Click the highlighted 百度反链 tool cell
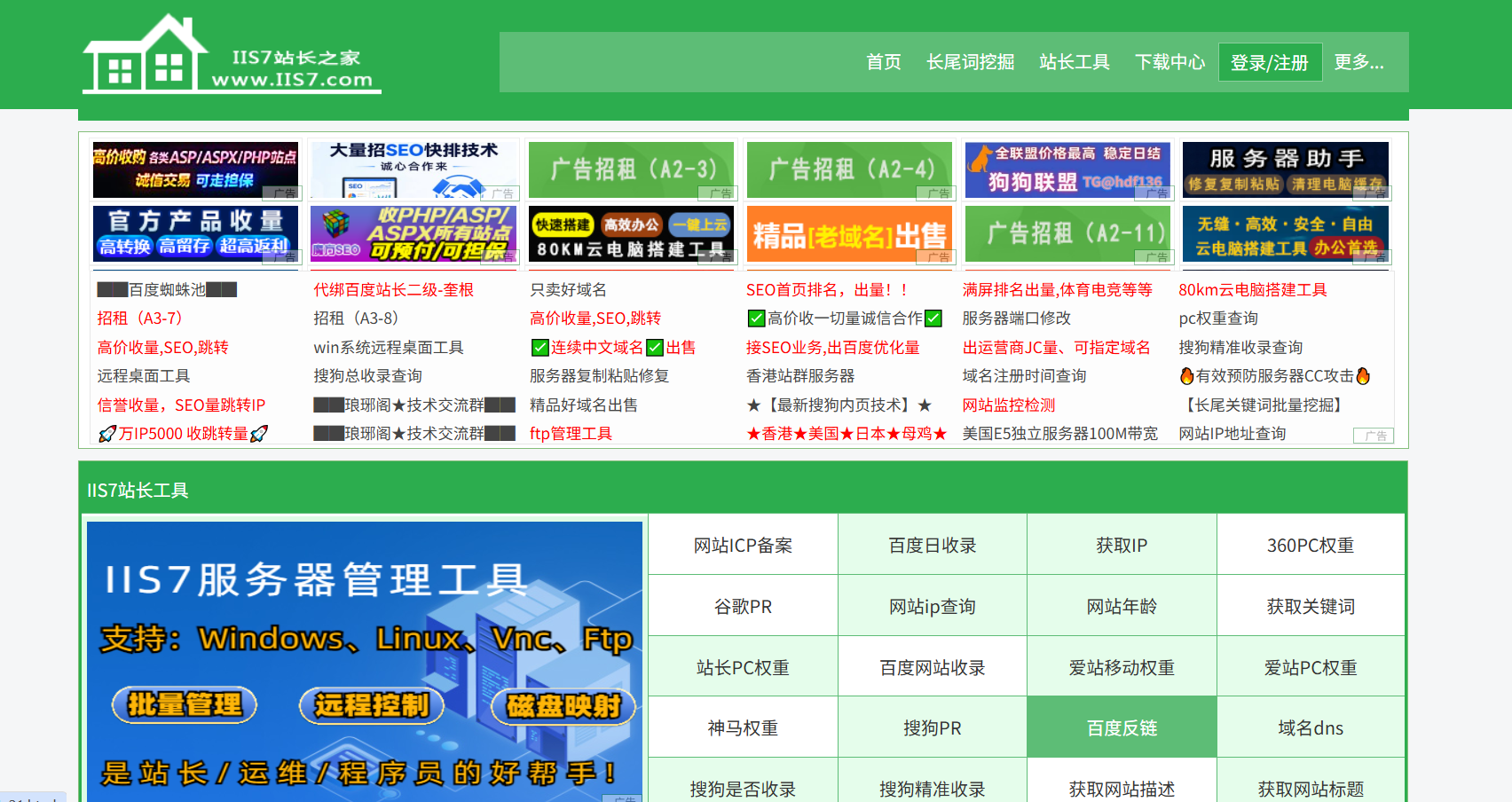This screenshot has height=802, width=1512. pos(1122,726)
